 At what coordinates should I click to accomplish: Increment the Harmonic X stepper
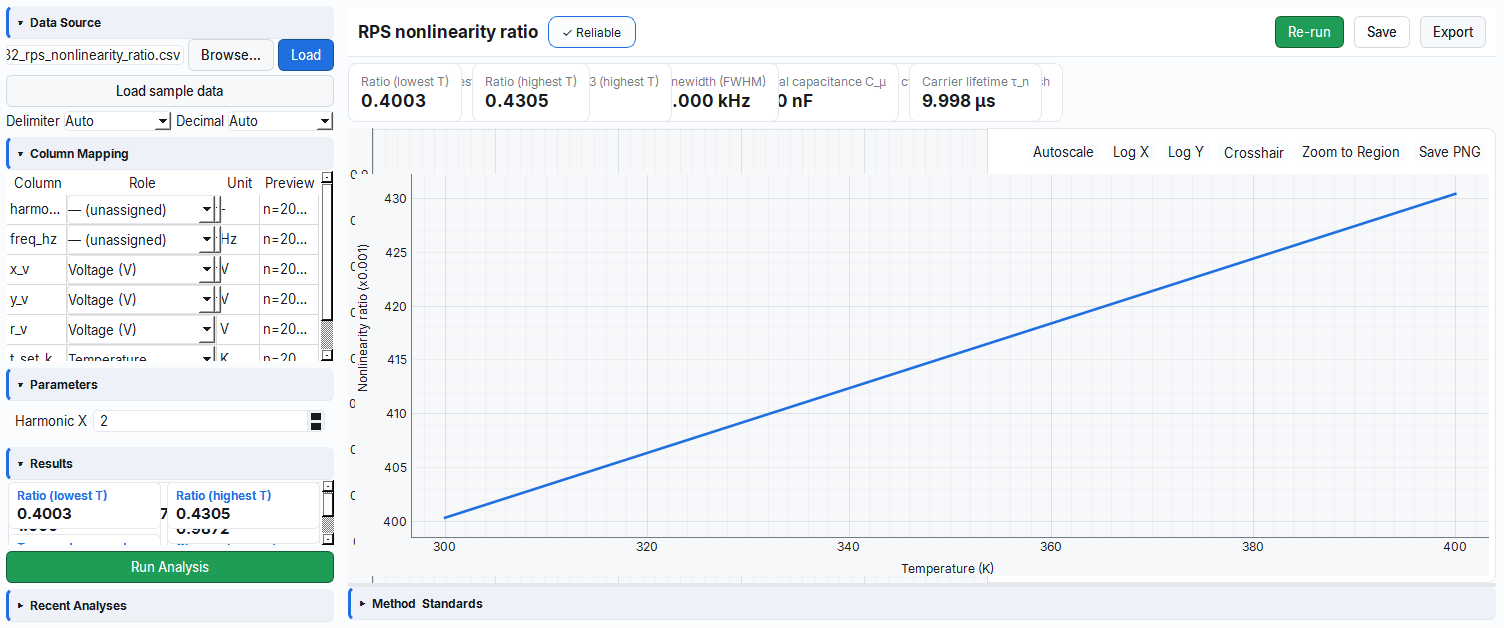tap(316, 416)
